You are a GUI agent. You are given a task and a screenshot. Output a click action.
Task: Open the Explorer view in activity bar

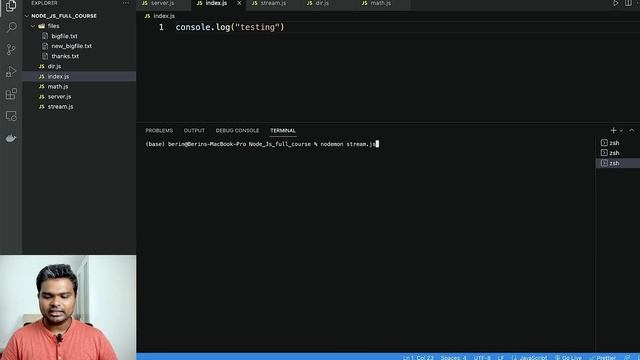pyautogui.click(x=11, y=6)
